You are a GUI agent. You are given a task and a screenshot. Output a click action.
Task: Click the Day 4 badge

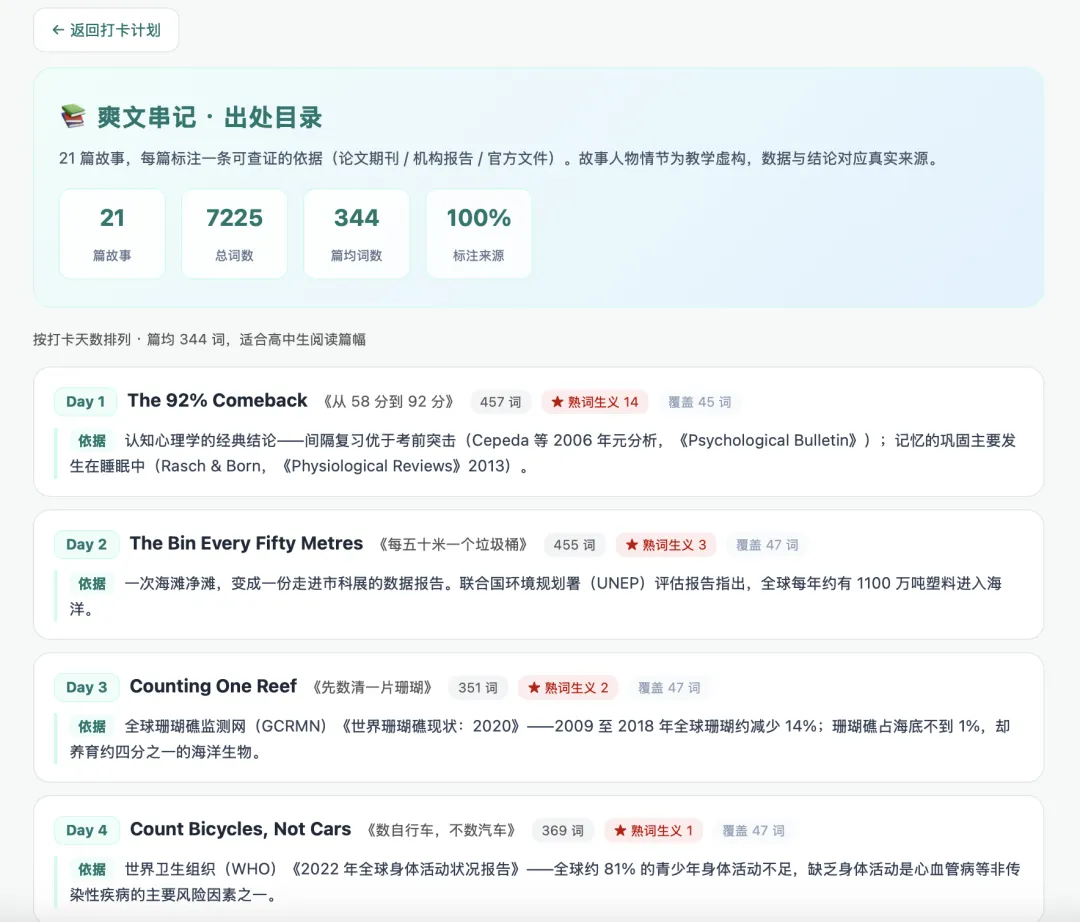[87, 830]
